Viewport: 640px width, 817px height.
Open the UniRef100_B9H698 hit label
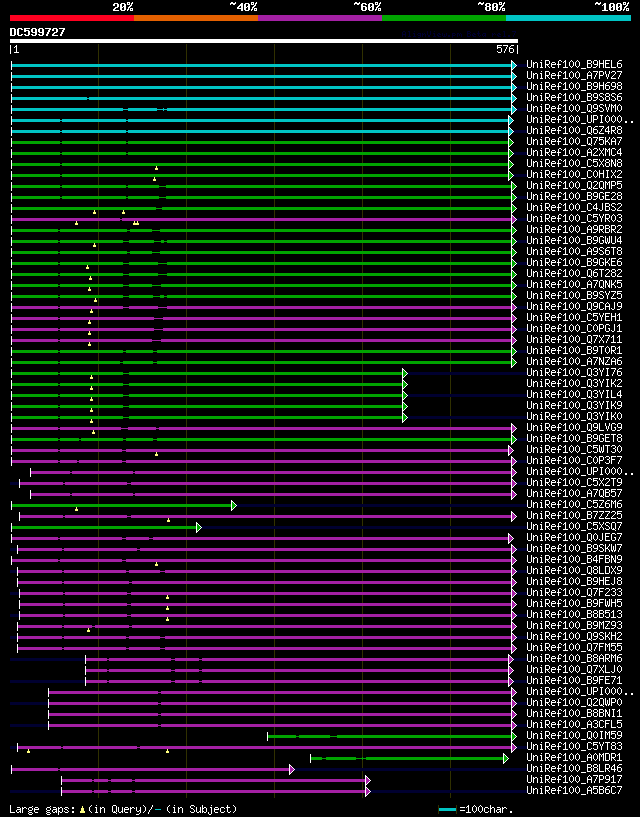(x=574, y=86)
